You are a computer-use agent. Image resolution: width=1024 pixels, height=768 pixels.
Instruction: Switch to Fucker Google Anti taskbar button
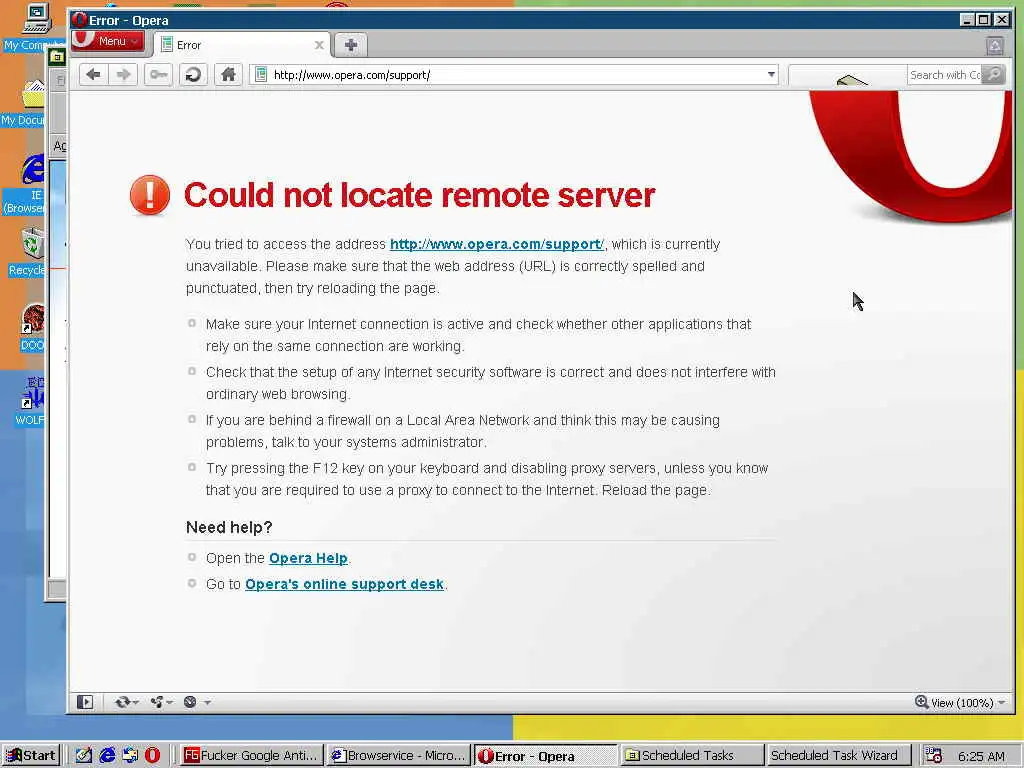(x=253, y=756)
